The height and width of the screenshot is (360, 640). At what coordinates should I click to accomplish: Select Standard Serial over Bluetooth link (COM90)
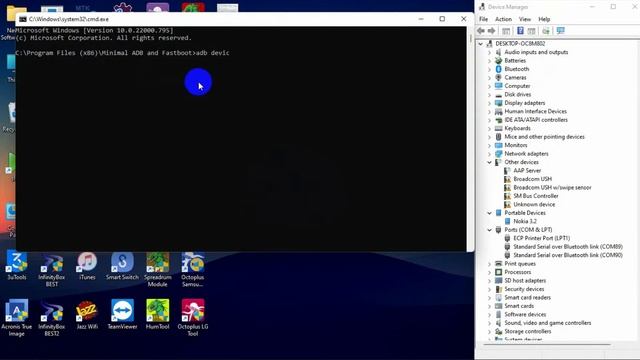tap(568, 255)
